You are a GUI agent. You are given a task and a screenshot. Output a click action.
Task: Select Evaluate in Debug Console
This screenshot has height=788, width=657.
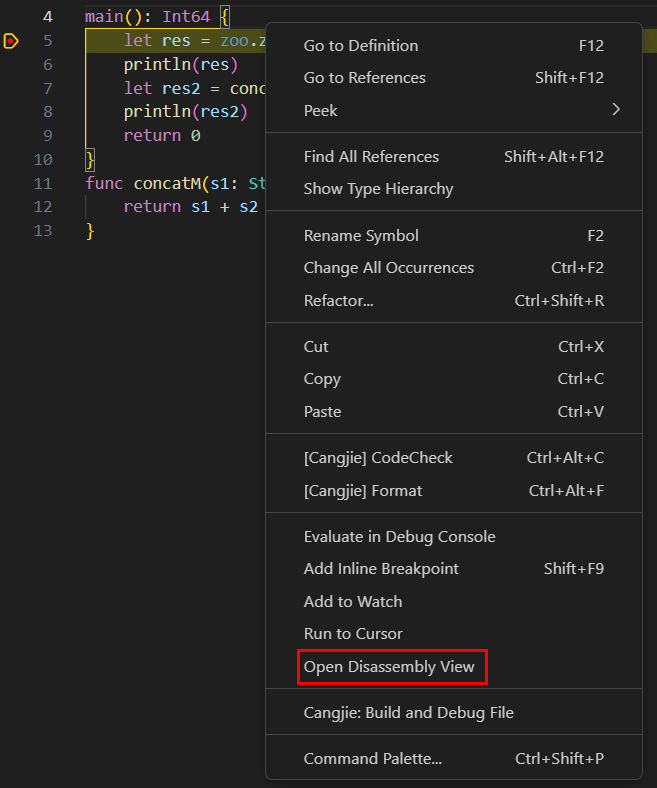399,537
